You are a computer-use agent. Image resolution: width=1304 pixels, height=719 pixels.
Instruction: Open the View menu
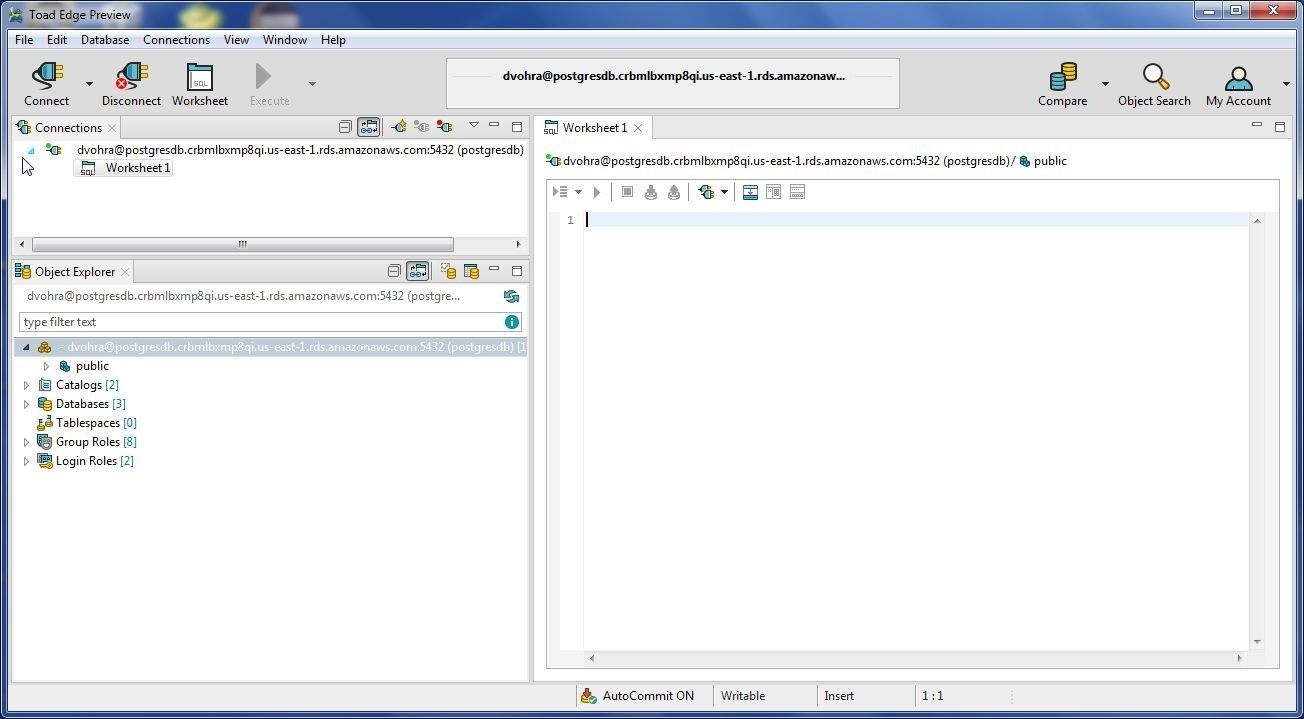236,40
